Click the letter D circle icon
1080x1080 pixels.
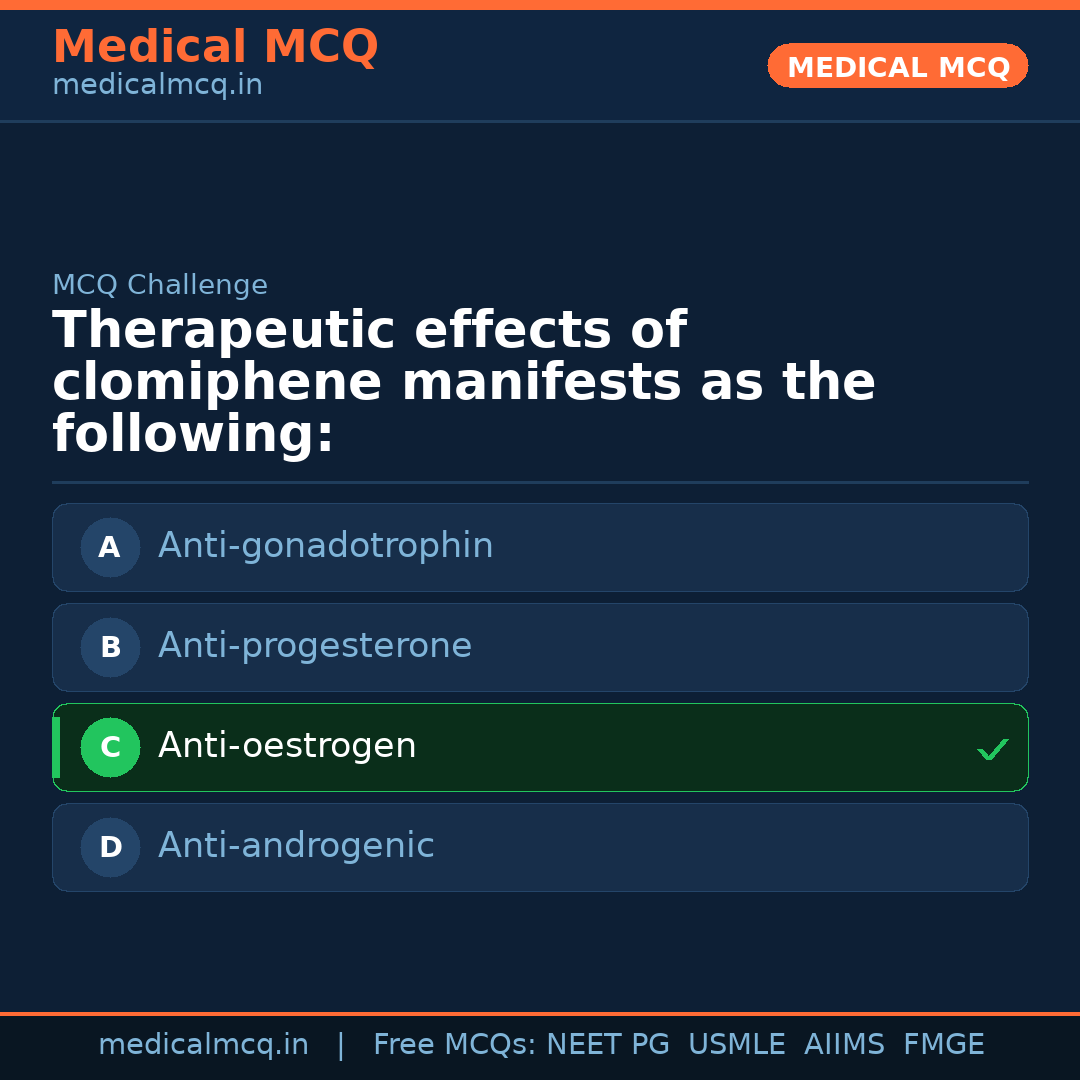point(110,847)
